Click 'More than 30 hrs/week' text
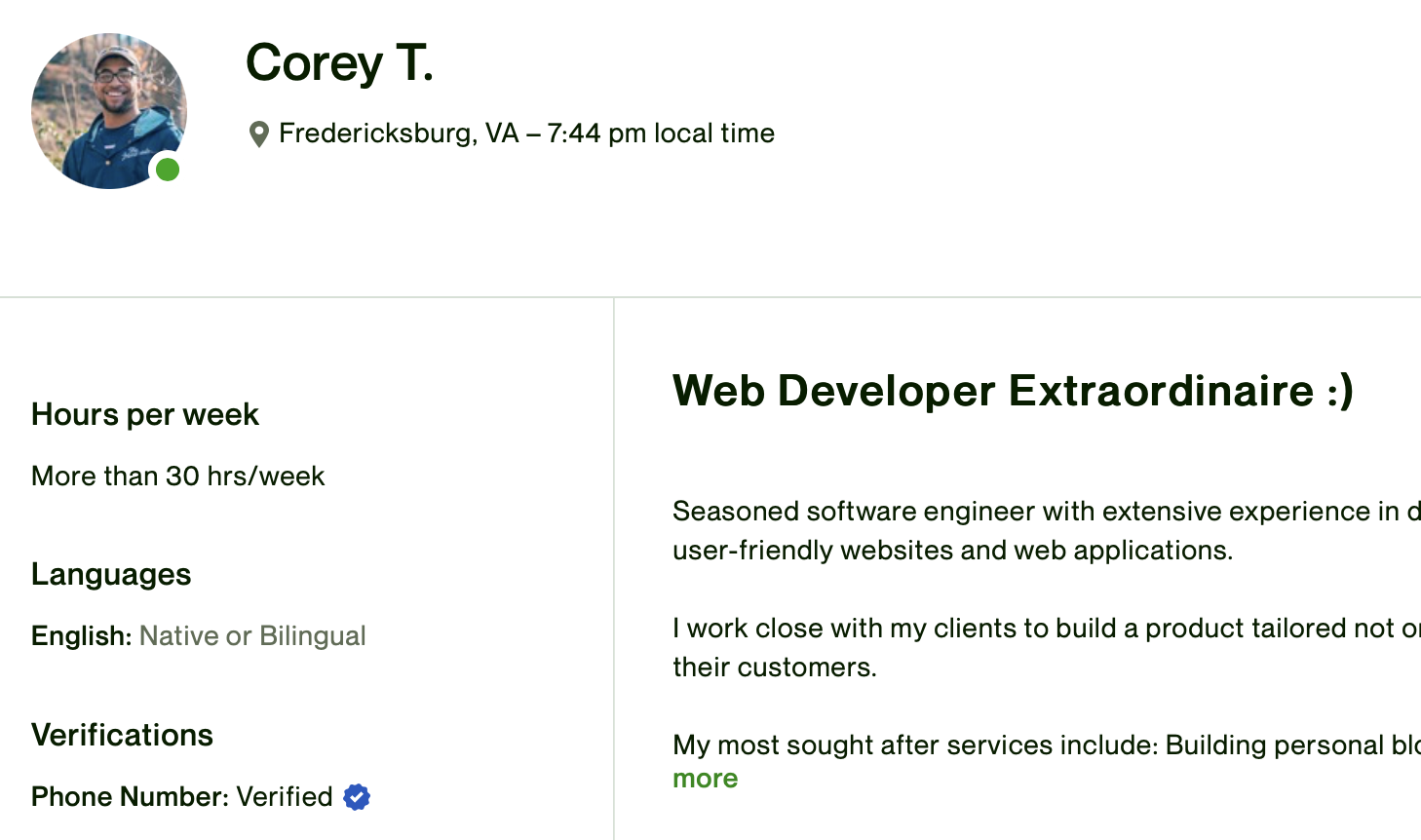This screenshot has height=840, width=1421. point(178,476)
